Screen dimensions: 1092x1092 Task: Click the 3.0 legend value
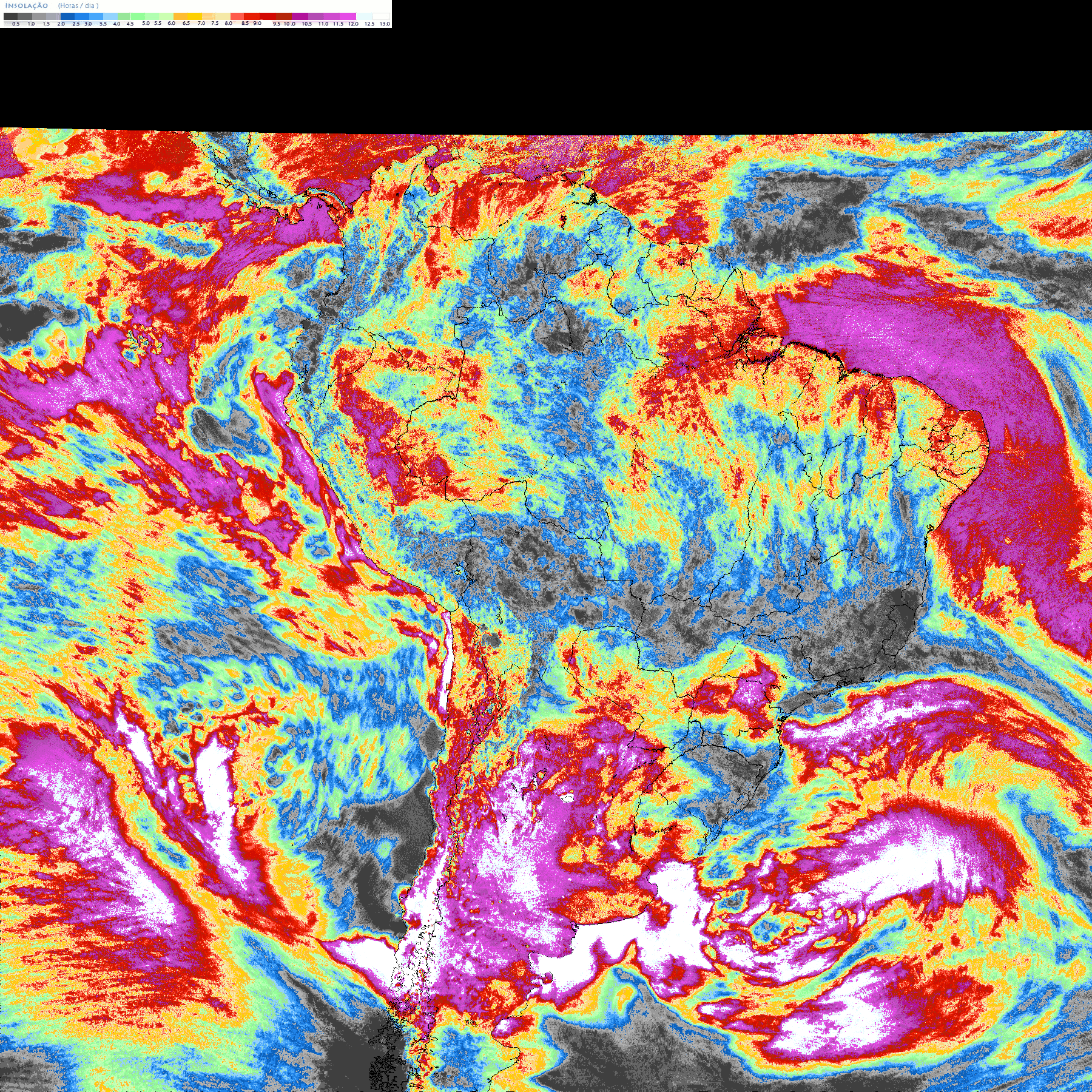(x=88, y=24)
